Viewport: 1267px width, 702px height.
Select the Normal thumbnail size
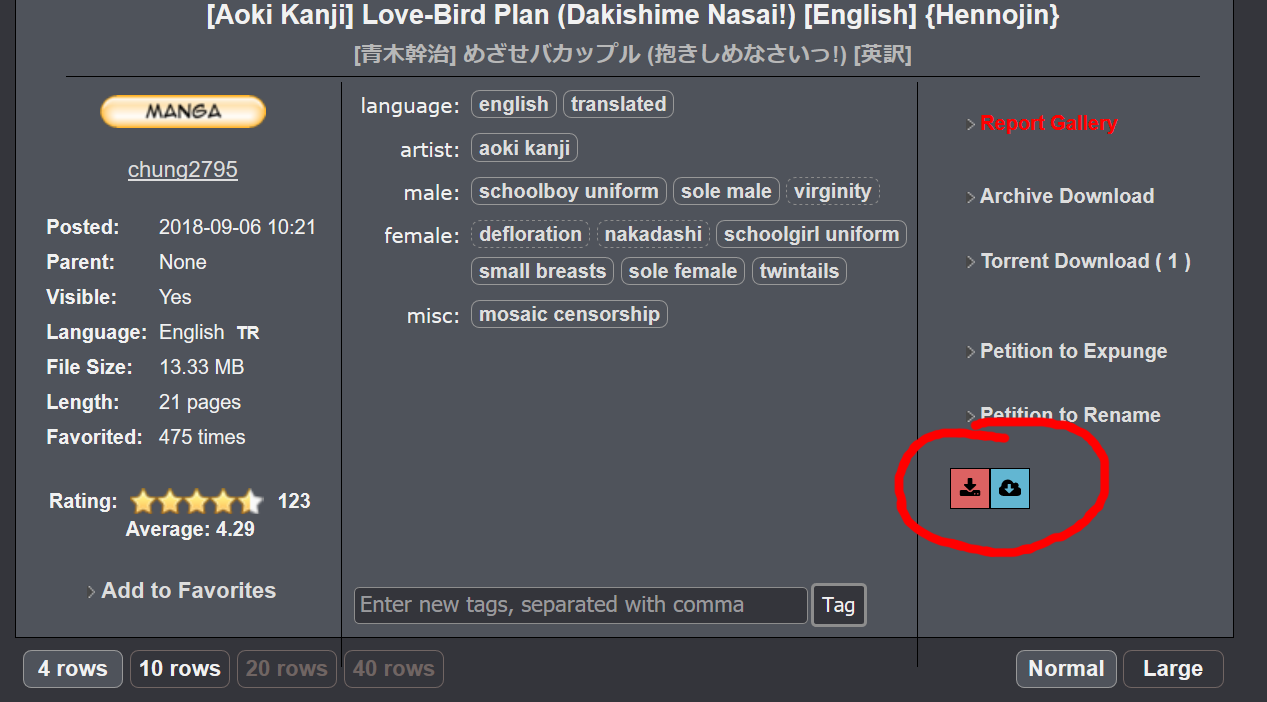(1066, 669)
